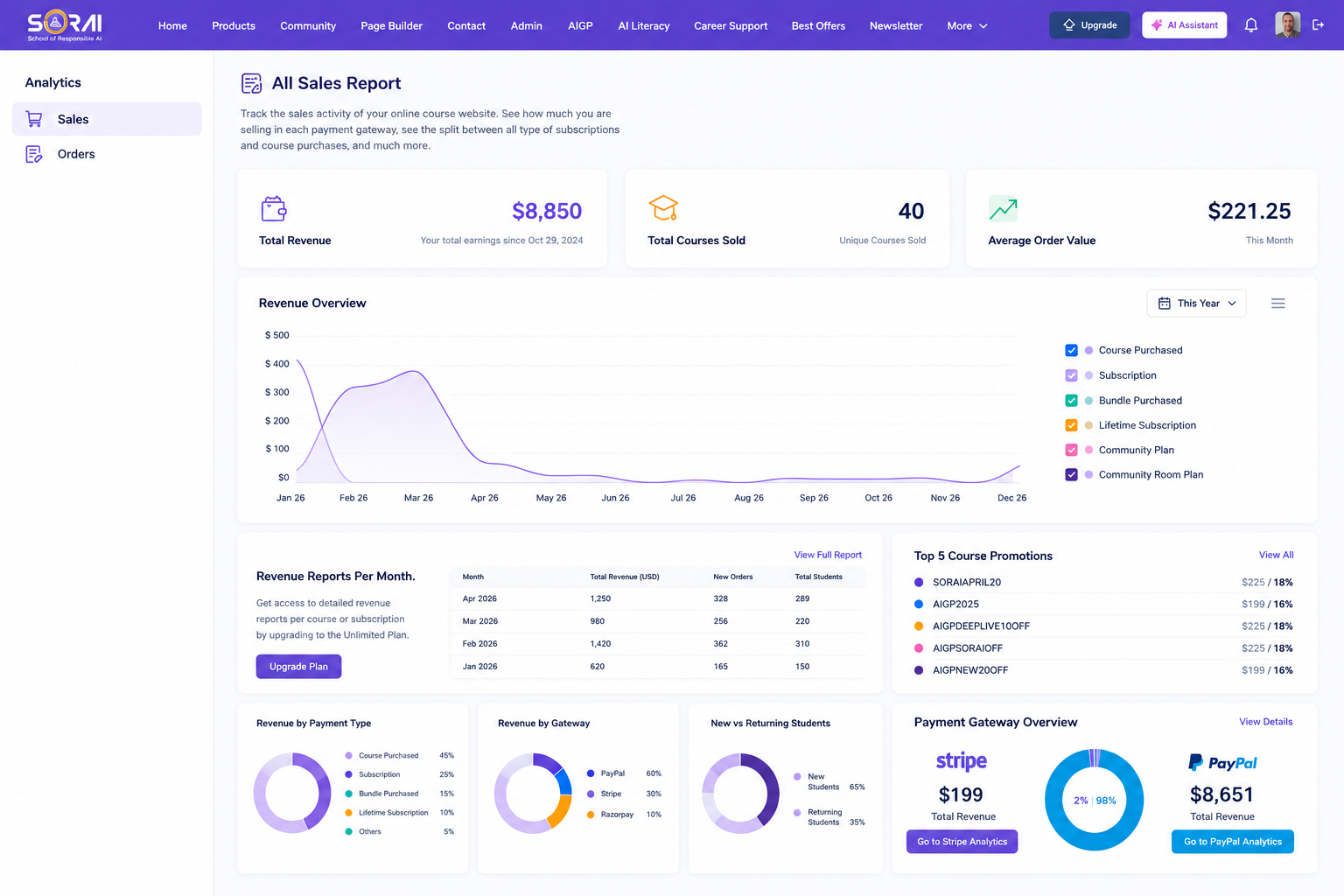Toggle the Subscription series checkbox
1344x896 pixels.
point(1071,375)
